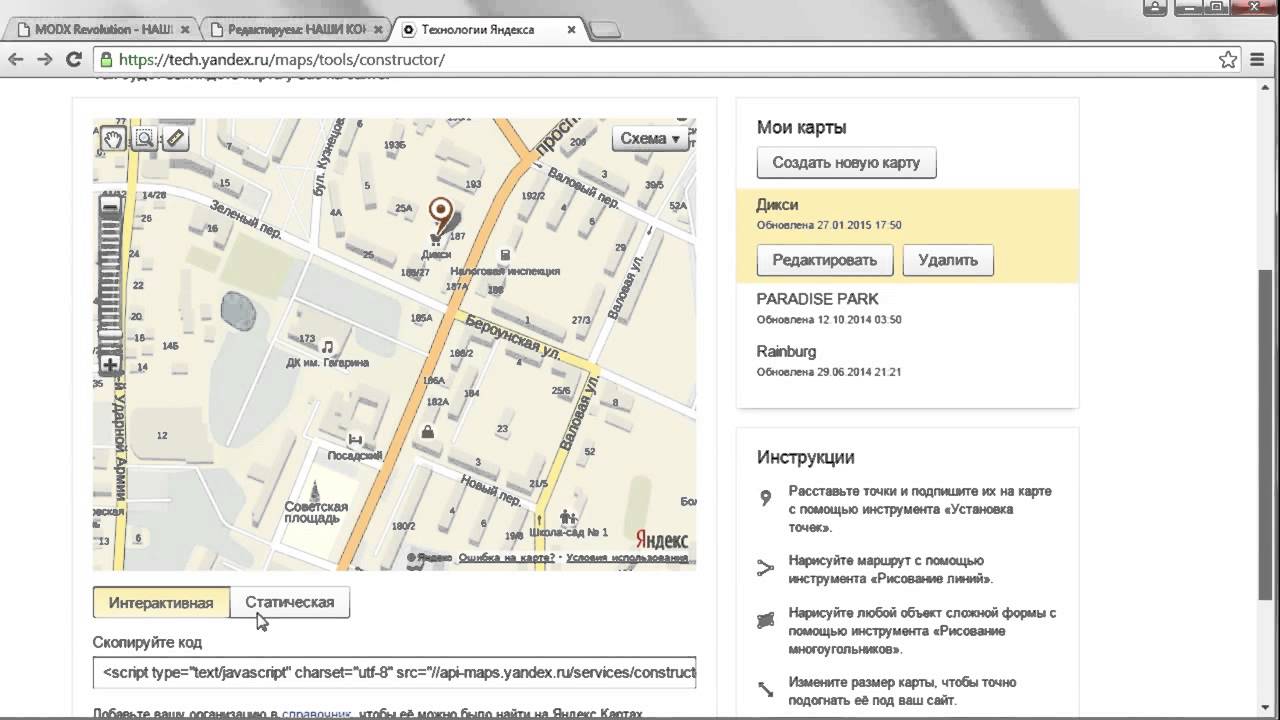Click the address bar URL
1280x720 pixels.
point(282,60)
